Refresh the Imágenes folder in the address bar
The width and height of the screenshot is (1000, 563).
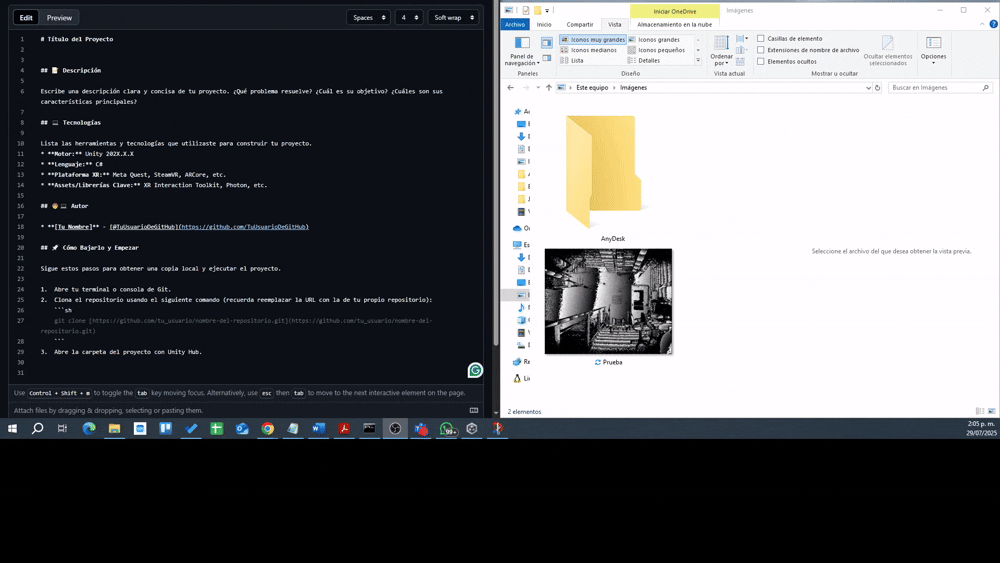[x=878, y=88]
